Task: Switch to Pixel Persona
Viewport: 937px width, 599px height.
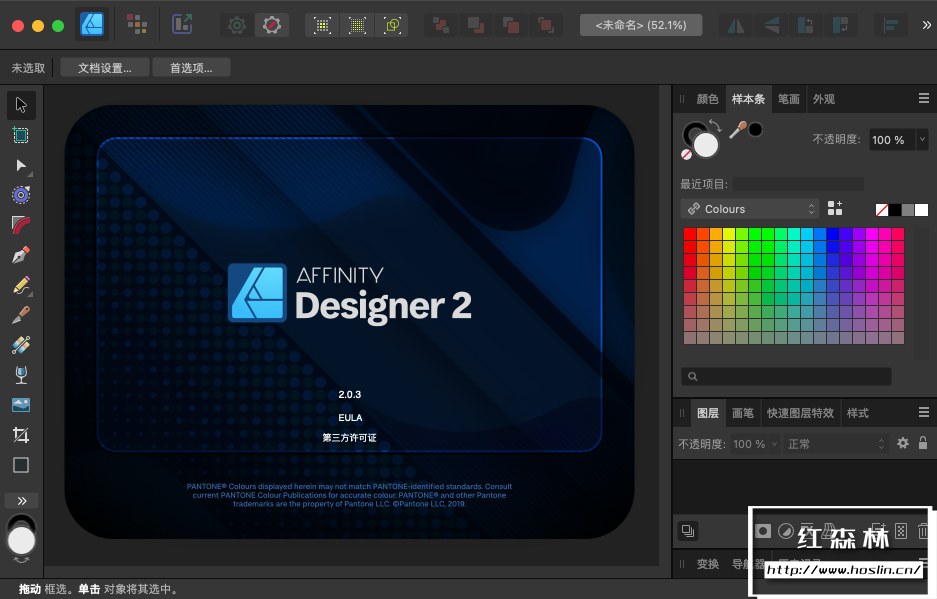Action: (x=137, y=25)
